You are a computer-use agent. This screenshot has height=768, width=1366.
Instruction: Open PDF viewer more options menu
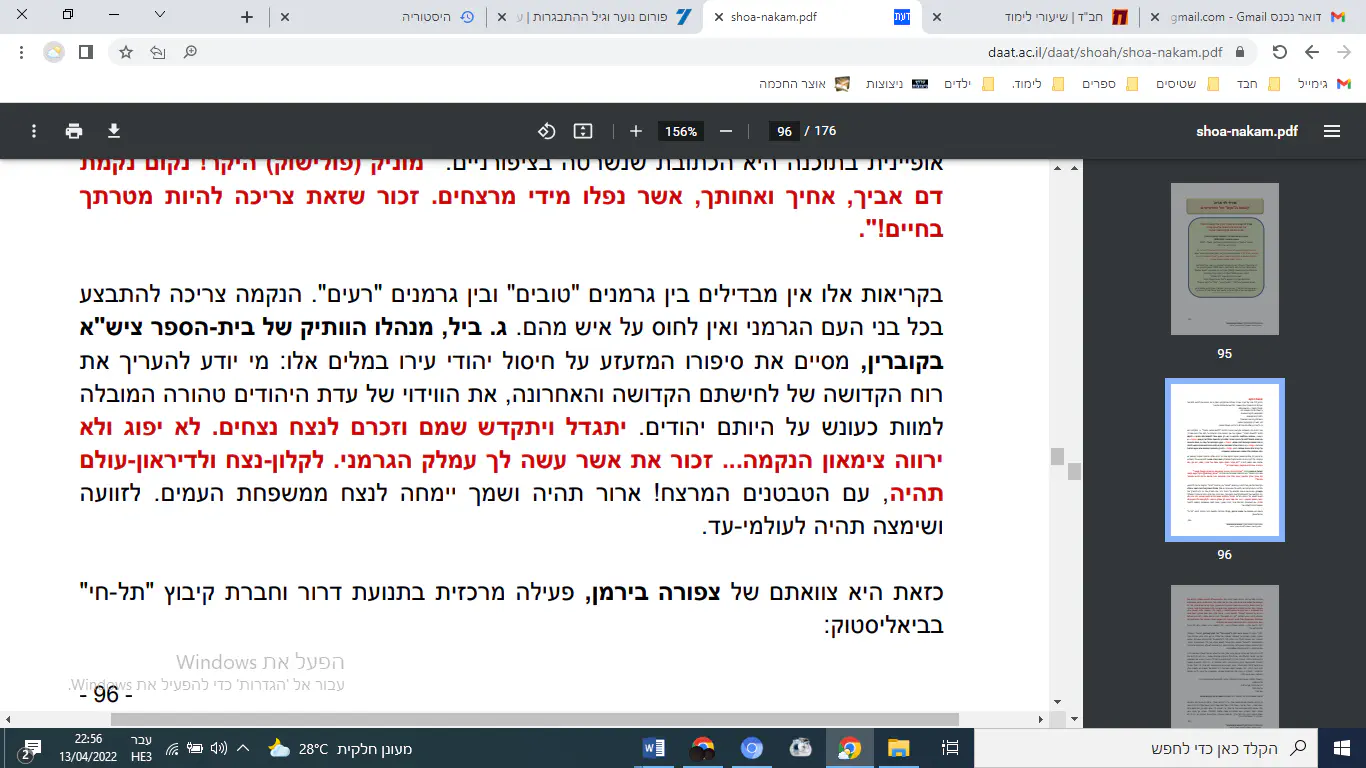[x=34, y=131]
